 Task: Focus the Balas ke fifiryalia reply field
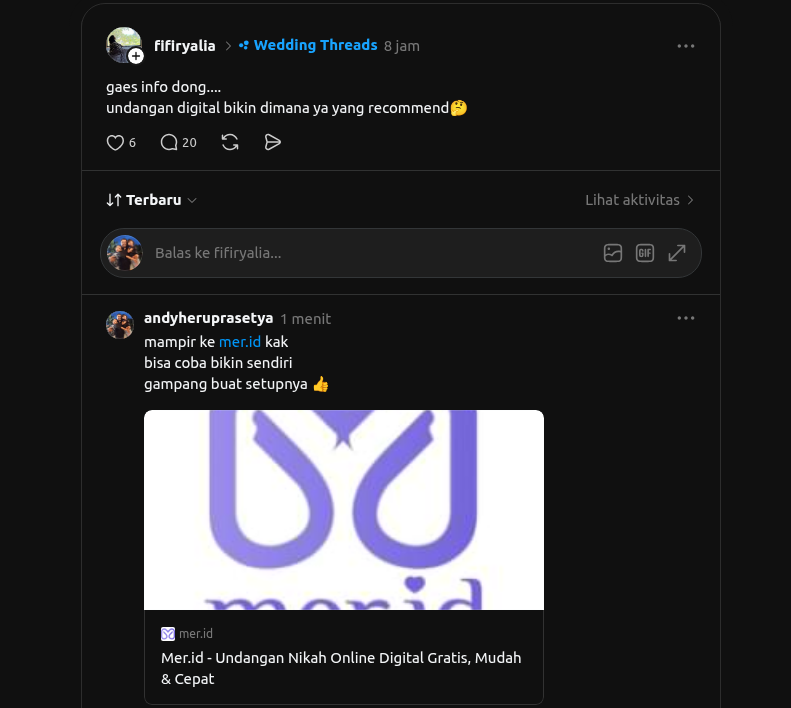373,253
